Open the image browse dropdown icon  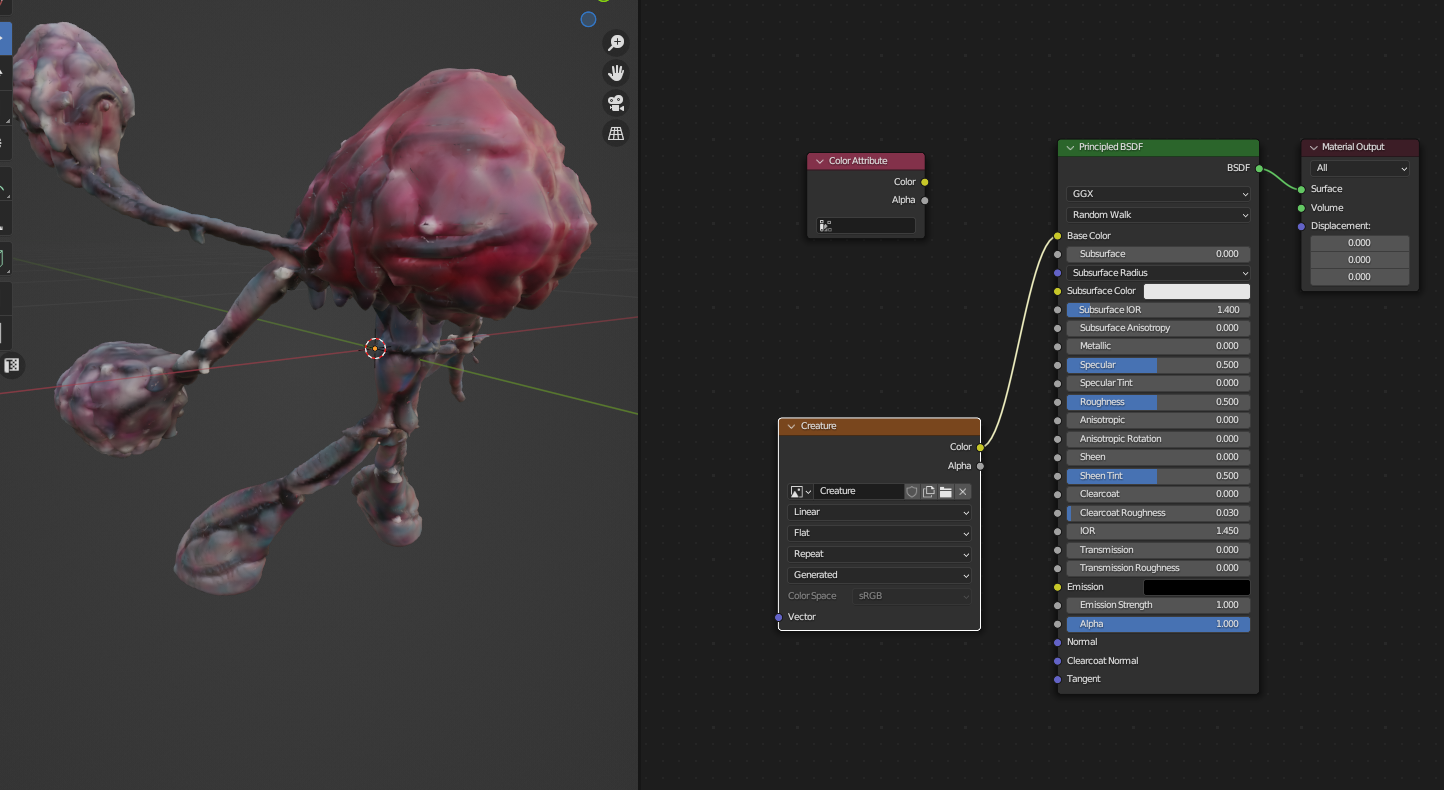(800, 491)
